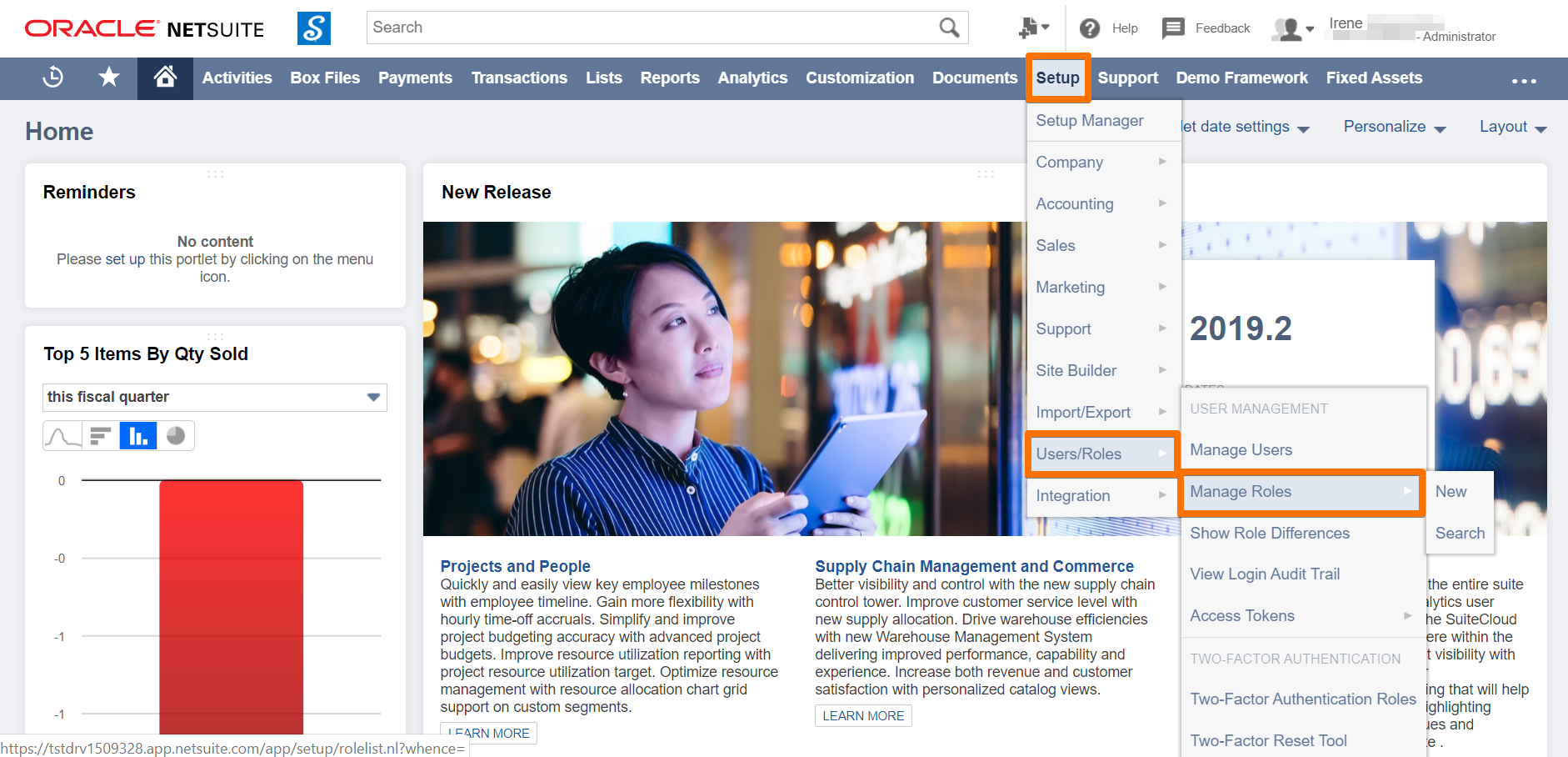Expand the Access Tokens submenu
This screenshot has width=1568, height=757.
[x=1303, y=616]
